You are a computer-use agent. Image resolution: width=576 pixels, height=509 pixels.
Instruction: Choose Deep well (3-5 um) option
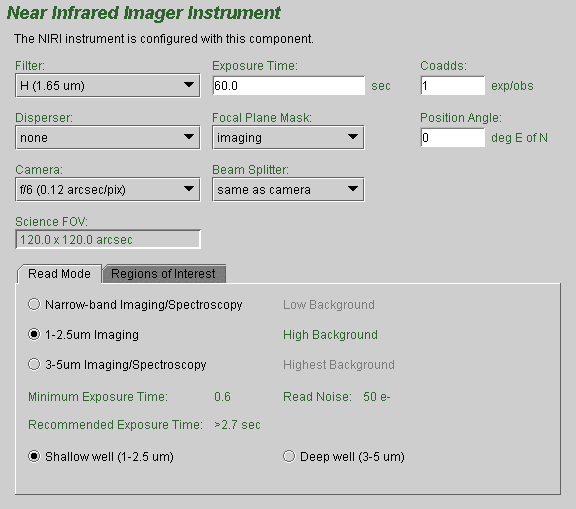pyautogui.click(x=289, y=456)
